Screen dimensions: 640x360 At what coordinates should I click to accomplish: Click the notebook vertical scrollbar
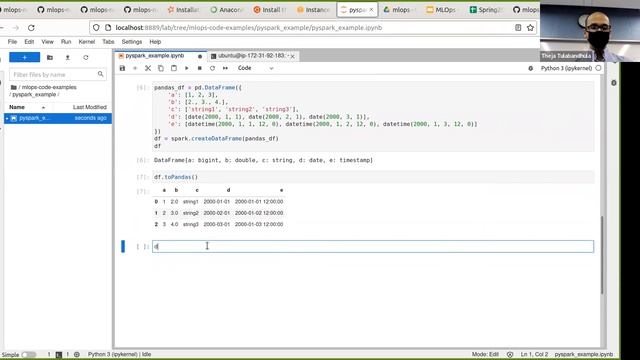point(602,255)
